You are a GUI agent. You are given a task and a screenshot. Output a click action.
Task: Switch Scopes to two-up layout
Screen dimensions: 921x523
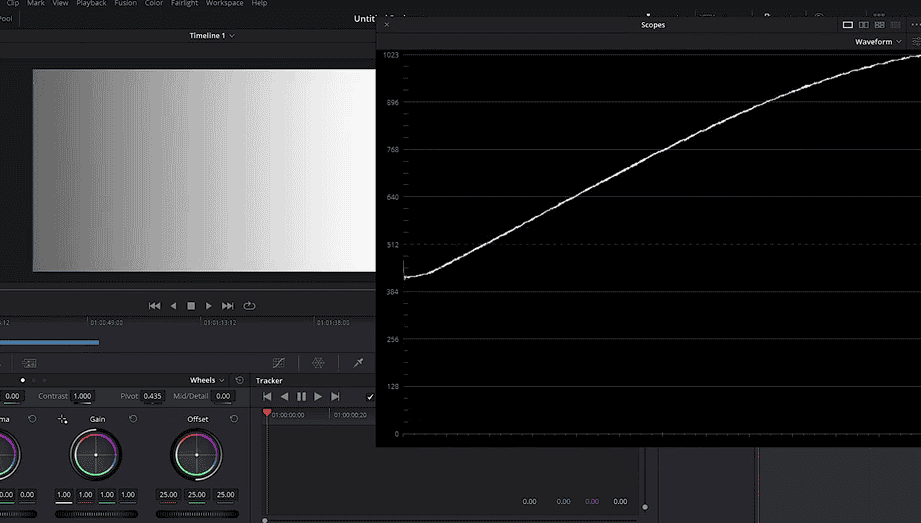click(863, 25)
